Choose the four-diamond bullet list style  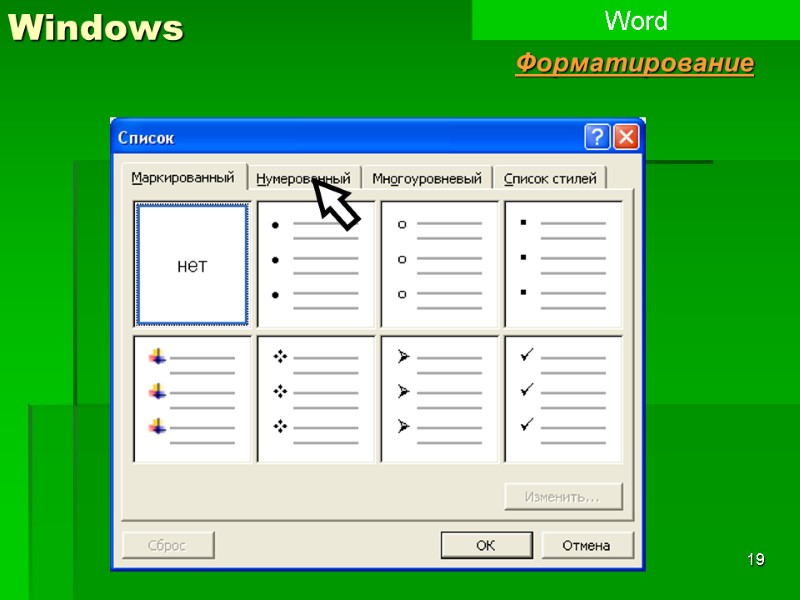[x=316, y=399]
